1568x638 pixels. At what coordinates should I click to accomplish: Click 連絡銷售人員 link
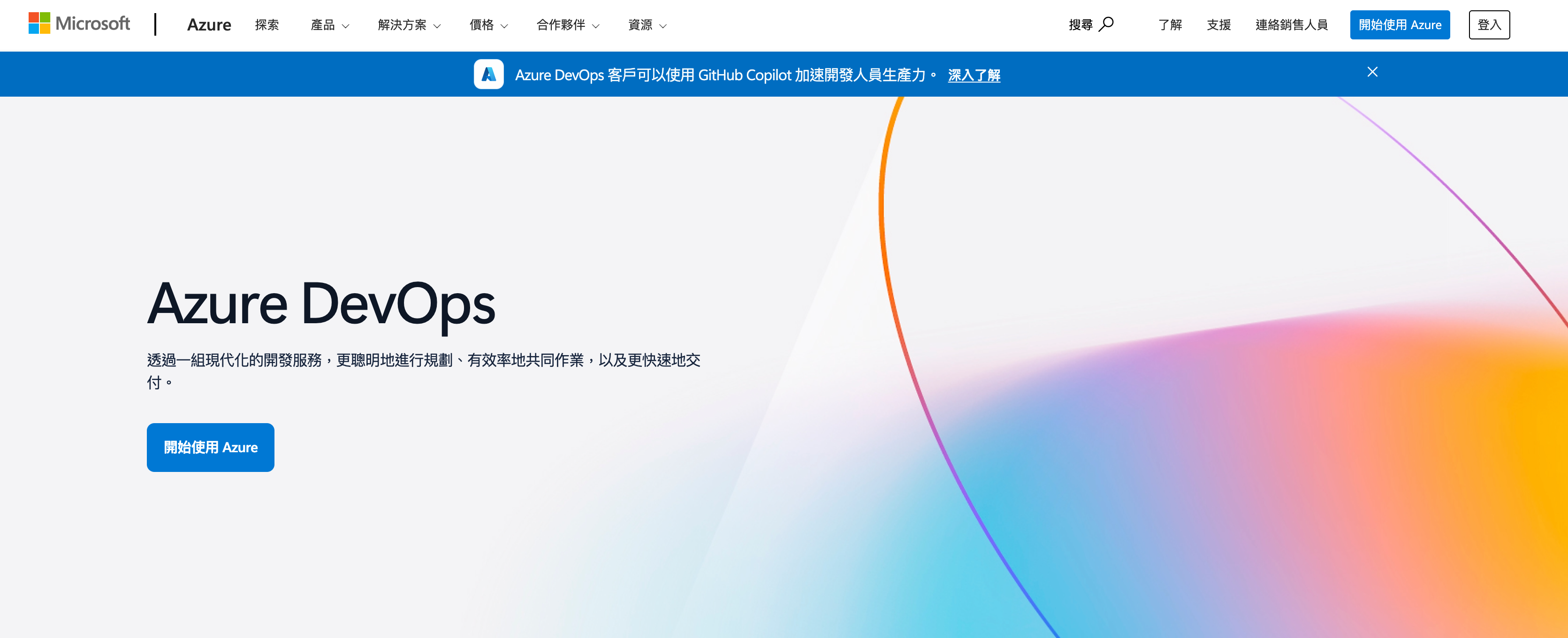(1291, 25)
